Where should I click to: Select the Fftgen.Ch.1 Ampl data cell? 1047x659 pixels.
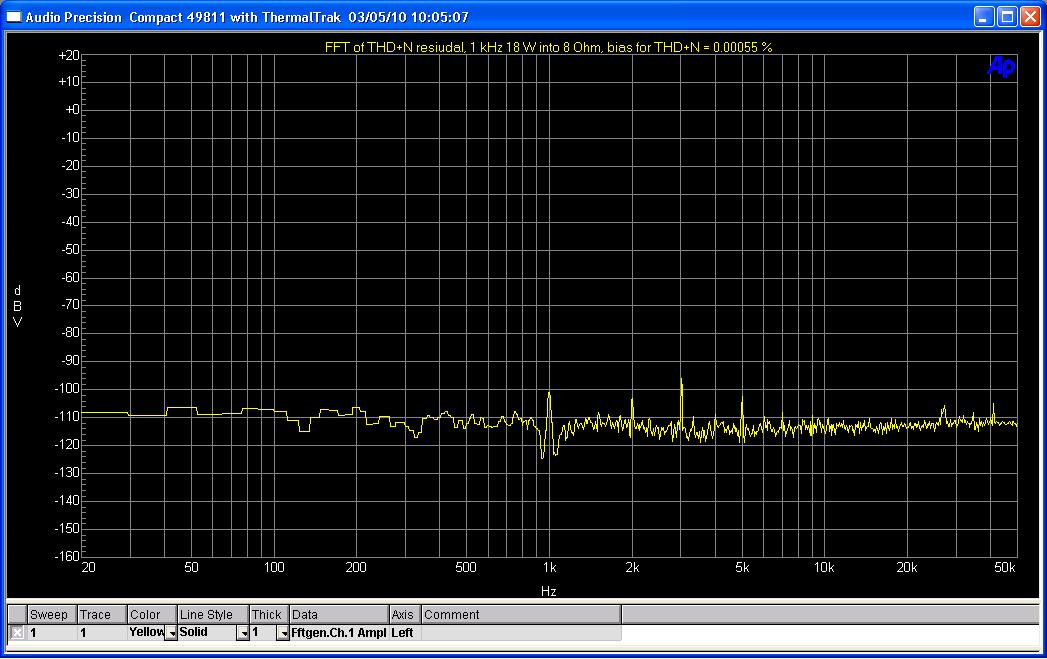339,632
